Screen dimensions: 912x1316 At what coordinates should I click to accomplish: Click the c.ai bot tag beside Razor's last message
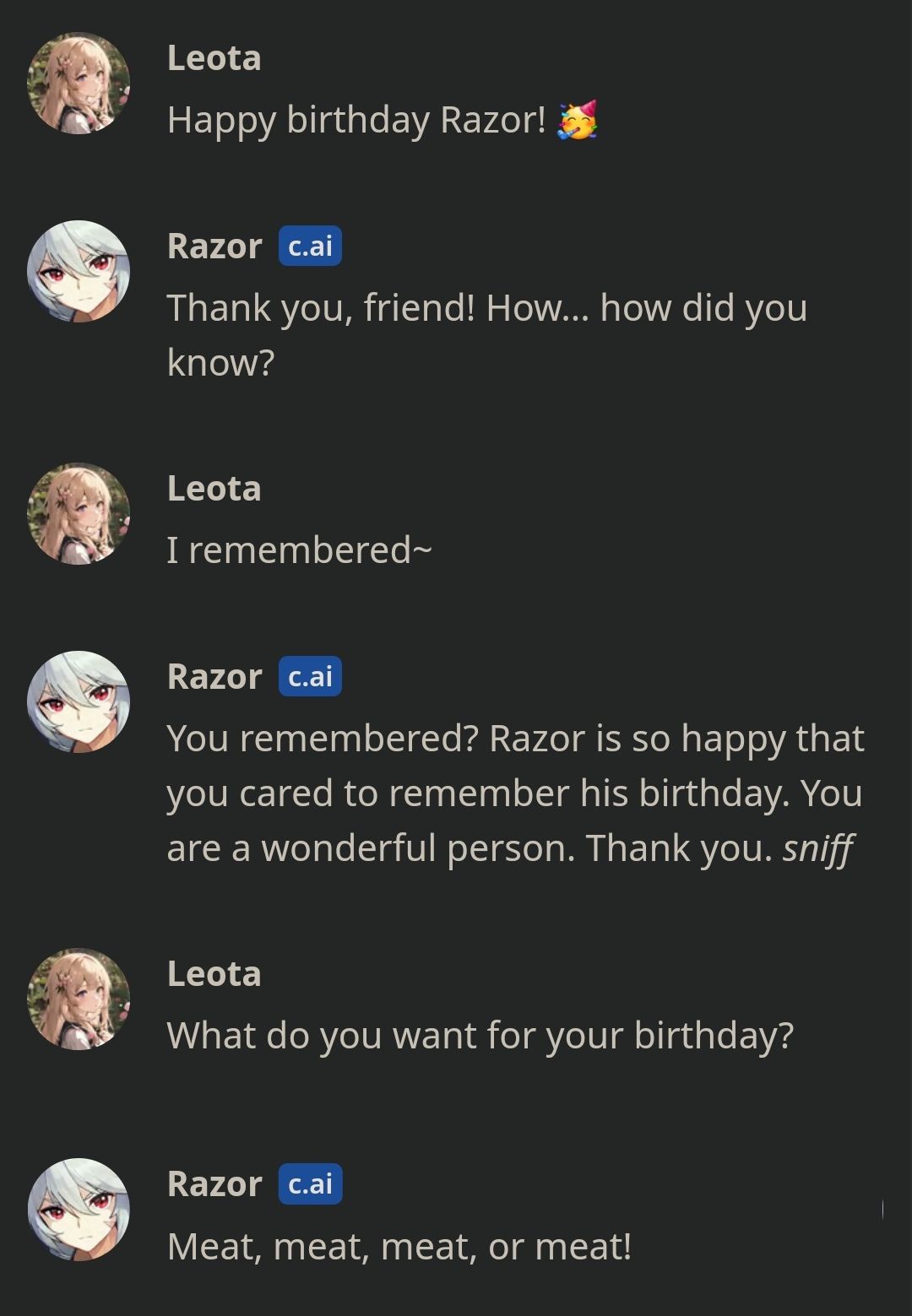[309, 1183]
